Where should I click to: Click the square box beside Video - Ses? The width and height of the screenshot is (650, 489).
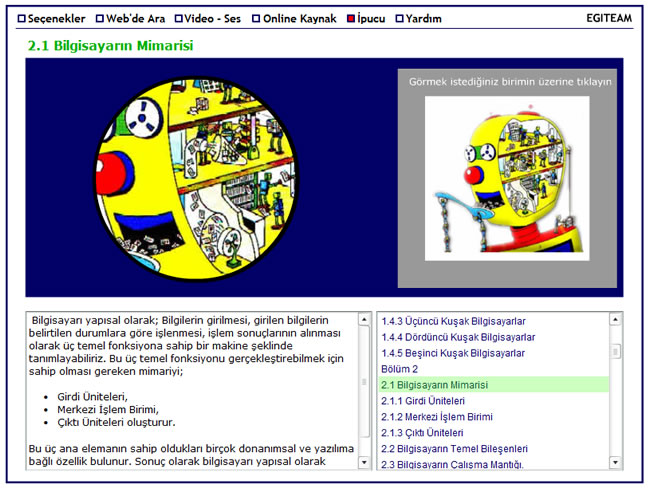click(179, 19)
